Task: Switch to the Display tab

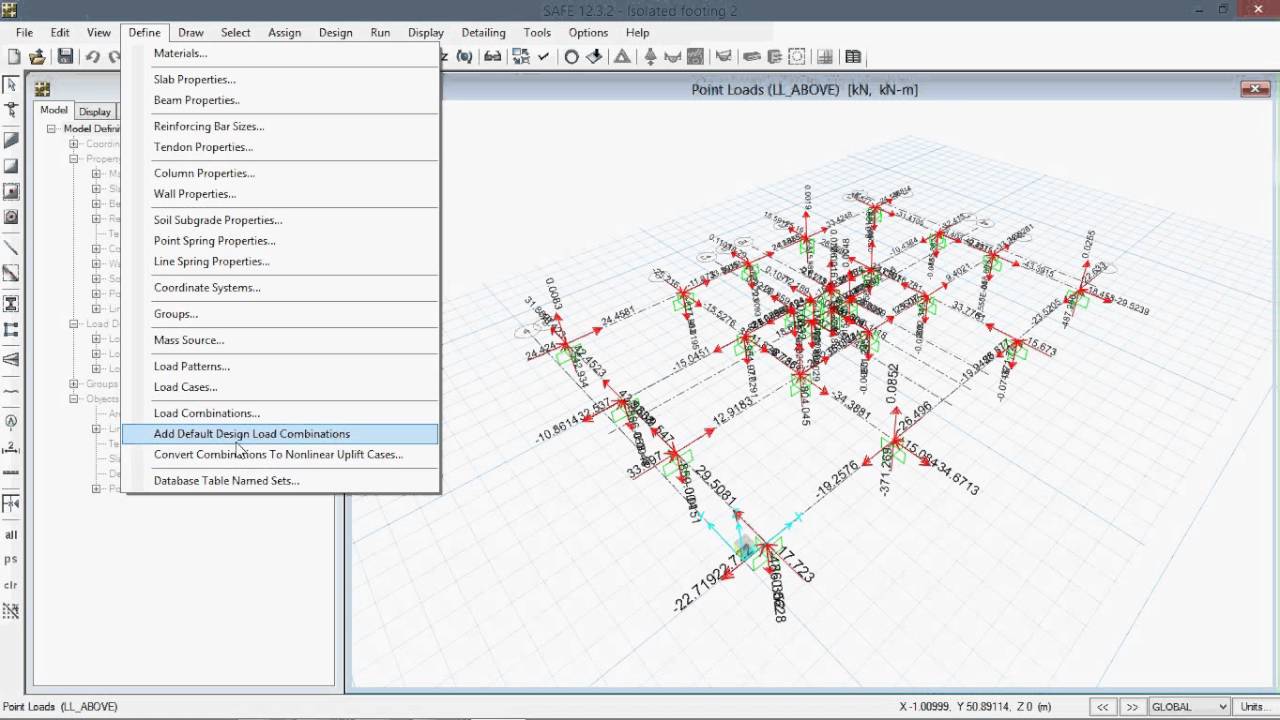Action: tap(95, 111)
